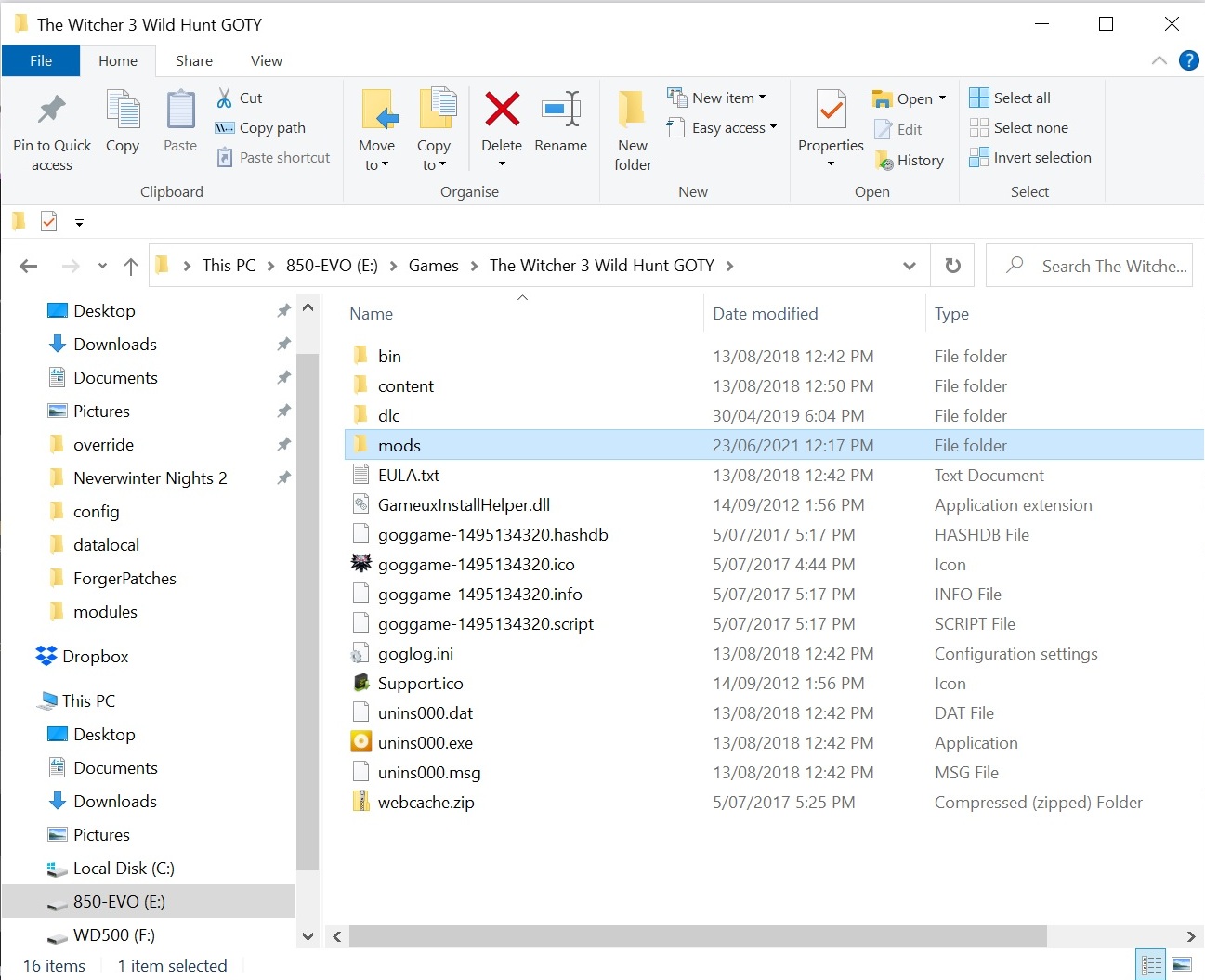Select all items

pos(1010,98)
